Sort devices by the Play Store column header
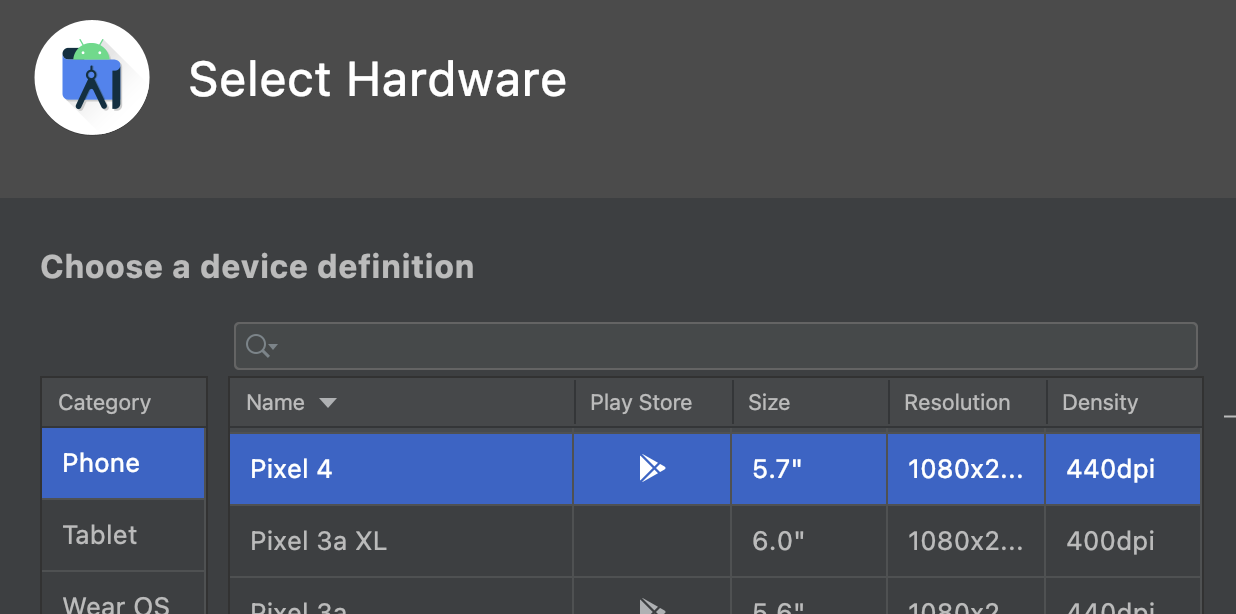The width and height of the screenshot is (1236, 614). coord(640,402)
